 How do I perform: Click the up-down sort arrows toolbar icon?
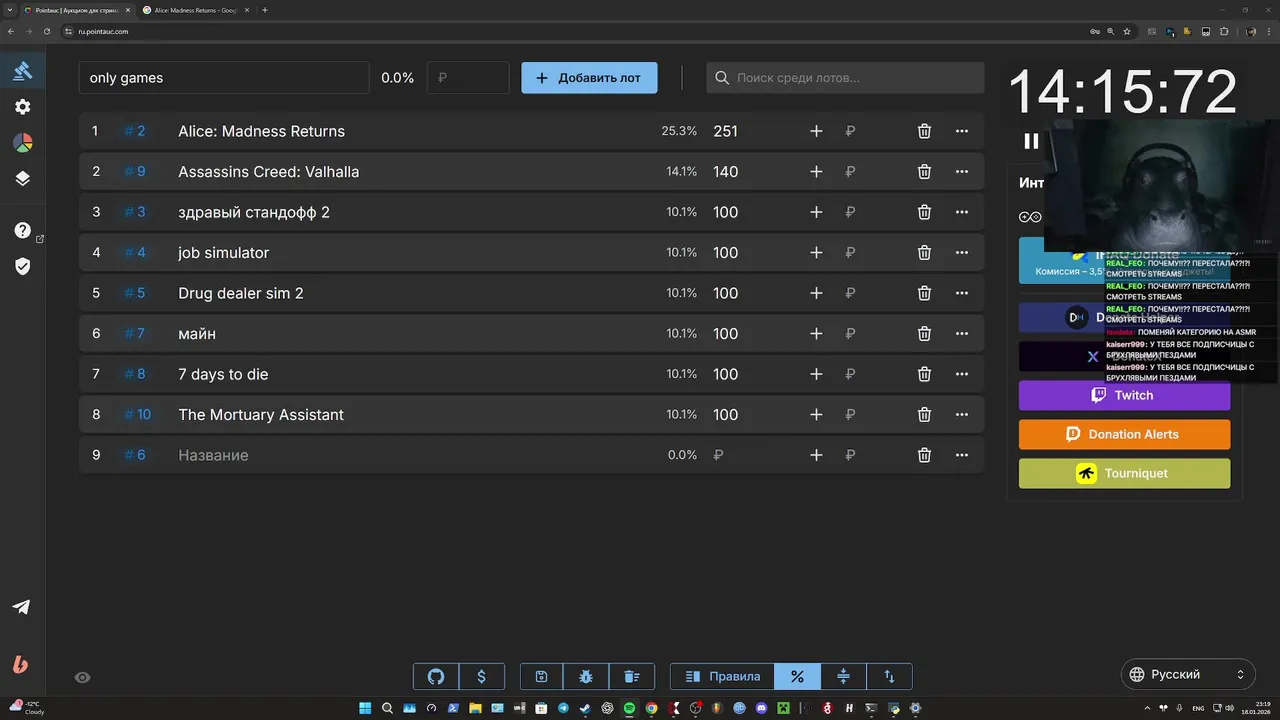[889, 676]
